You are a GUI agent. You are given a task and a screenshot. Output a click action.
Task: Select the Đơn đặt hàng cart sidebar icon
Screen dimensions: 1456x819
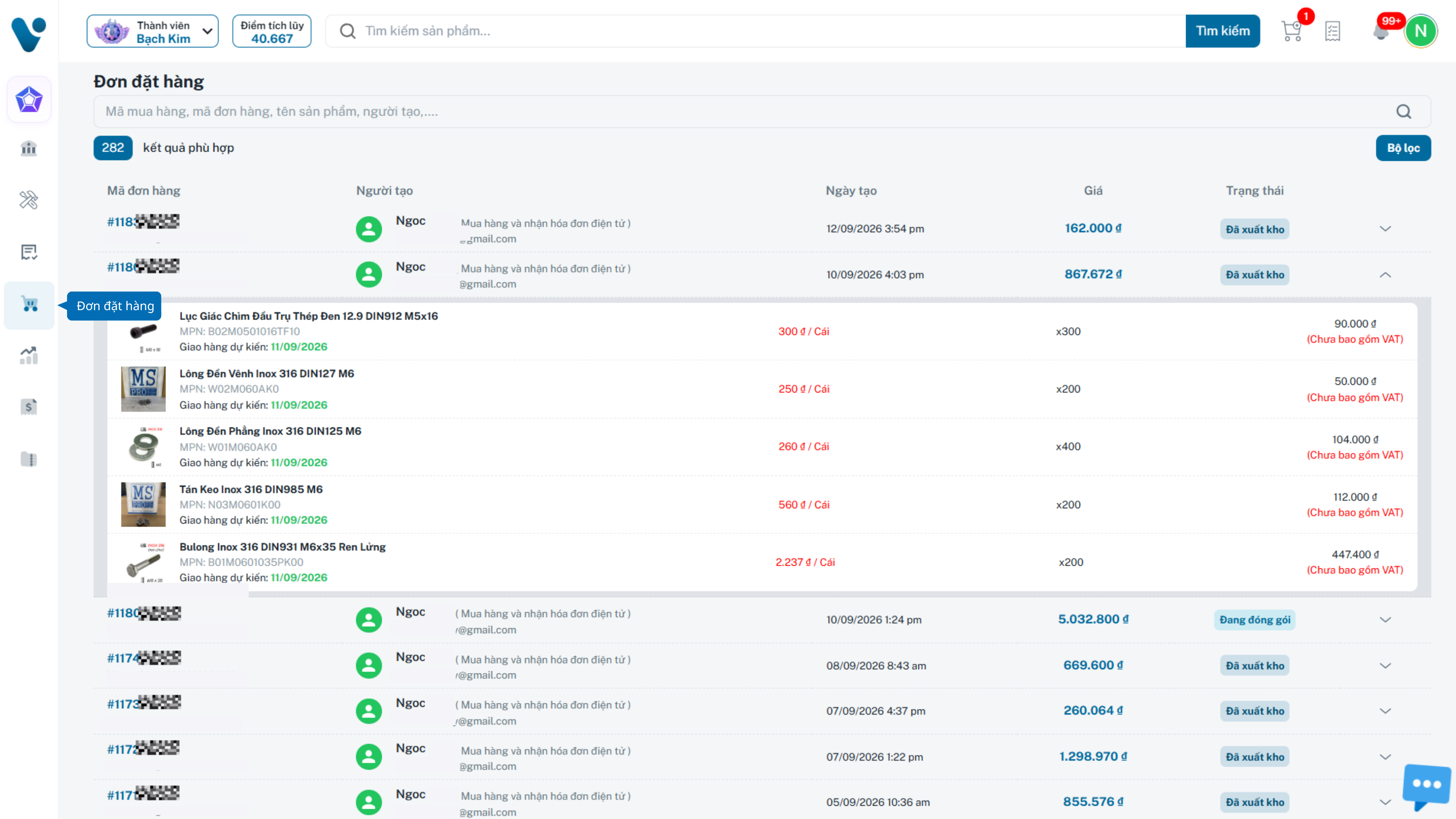[30, 304]
